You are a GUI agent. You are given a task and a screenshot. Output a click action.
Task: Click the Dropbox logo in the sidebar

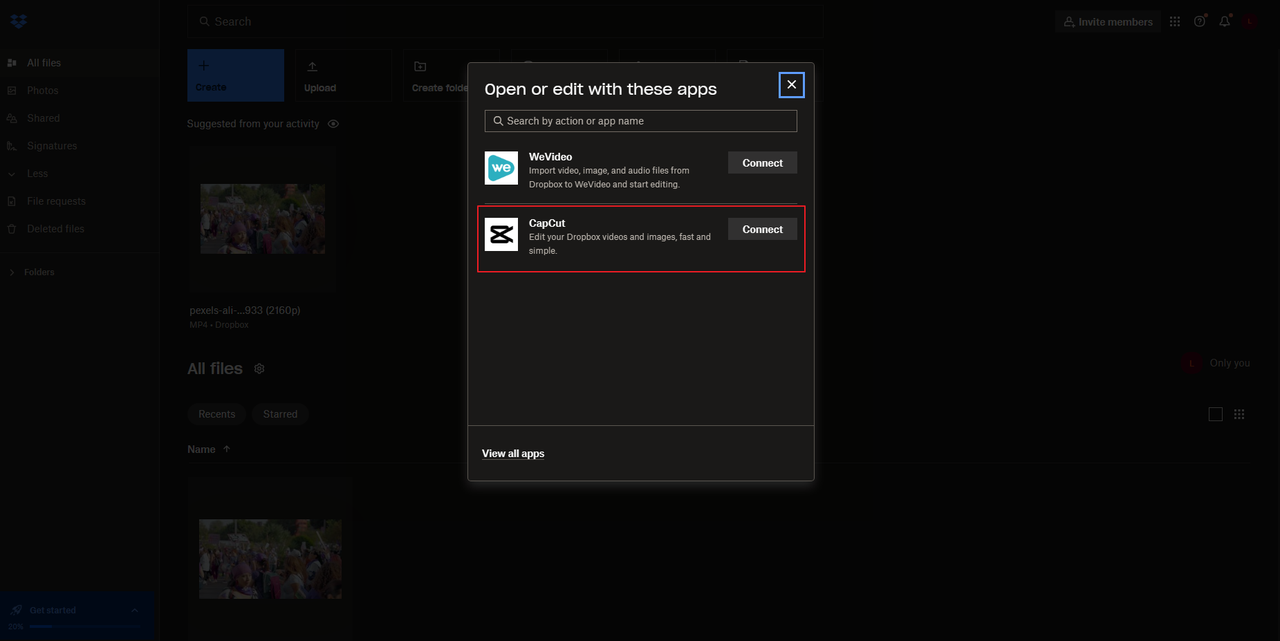coord(18,21)
